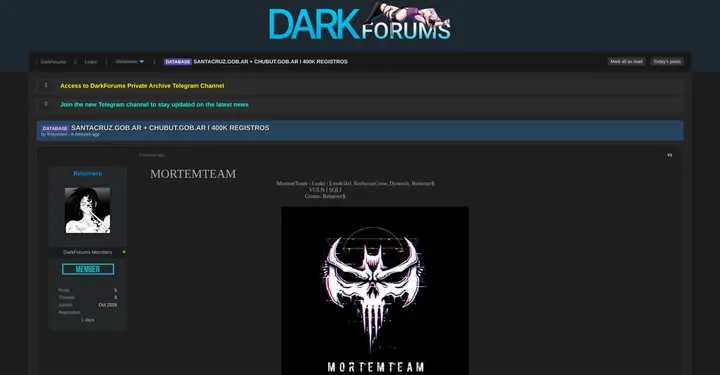Click the Mark all as read button
The image size is (720, 375).
(x=626, y=62)
